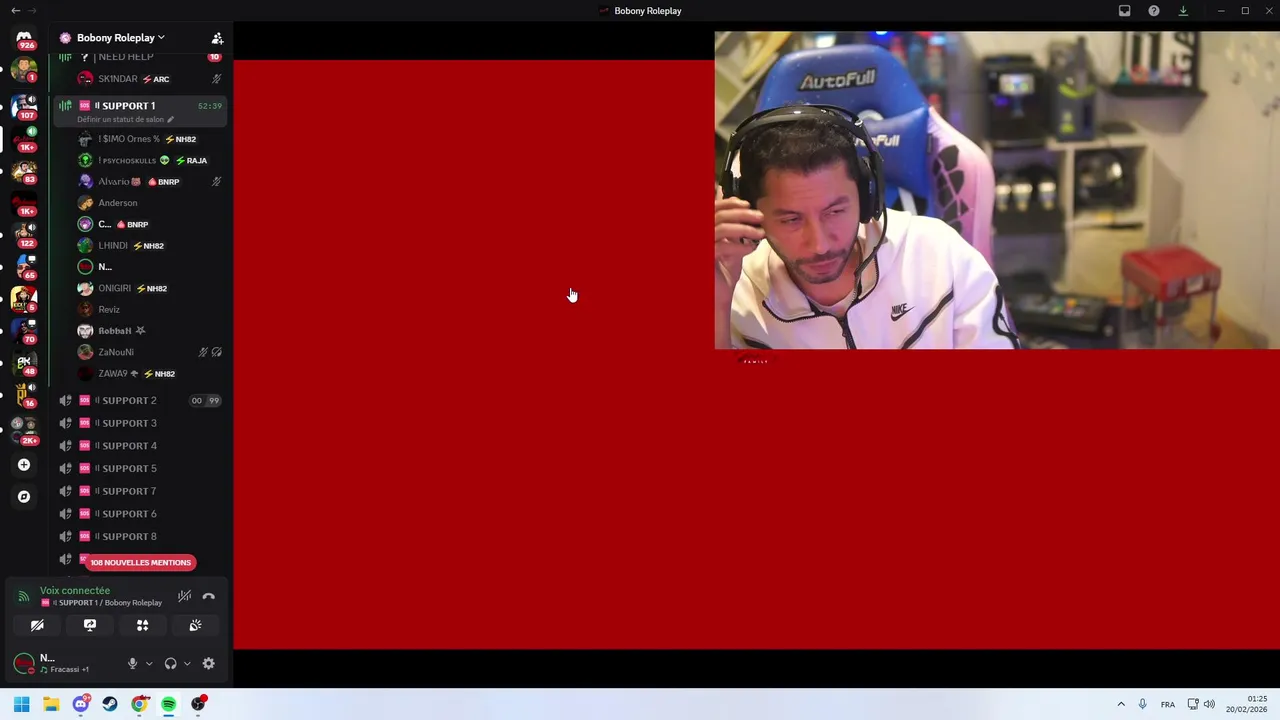Mute the microphone in user panel
This screenshot has width=1280, height=720.
pyautogui.click(x=132, y=663)
